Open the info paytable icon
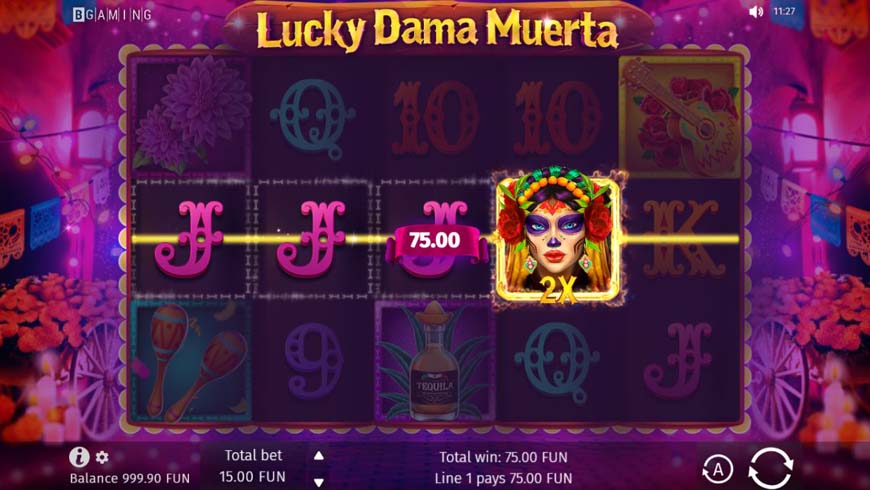The height and width of the screenshot is (490, 870). pyautogui.click(x=79, y=457)
